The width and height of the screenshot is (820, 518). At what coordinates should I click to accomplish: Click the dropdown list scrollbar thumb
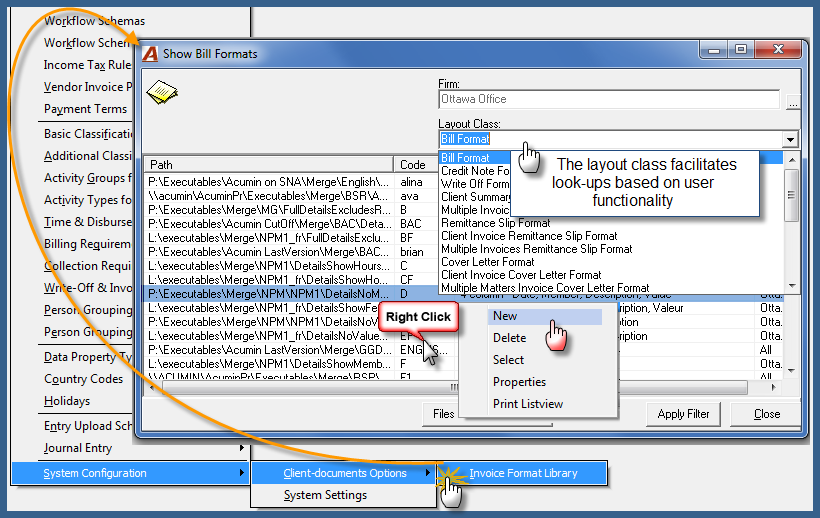(792, 195)
